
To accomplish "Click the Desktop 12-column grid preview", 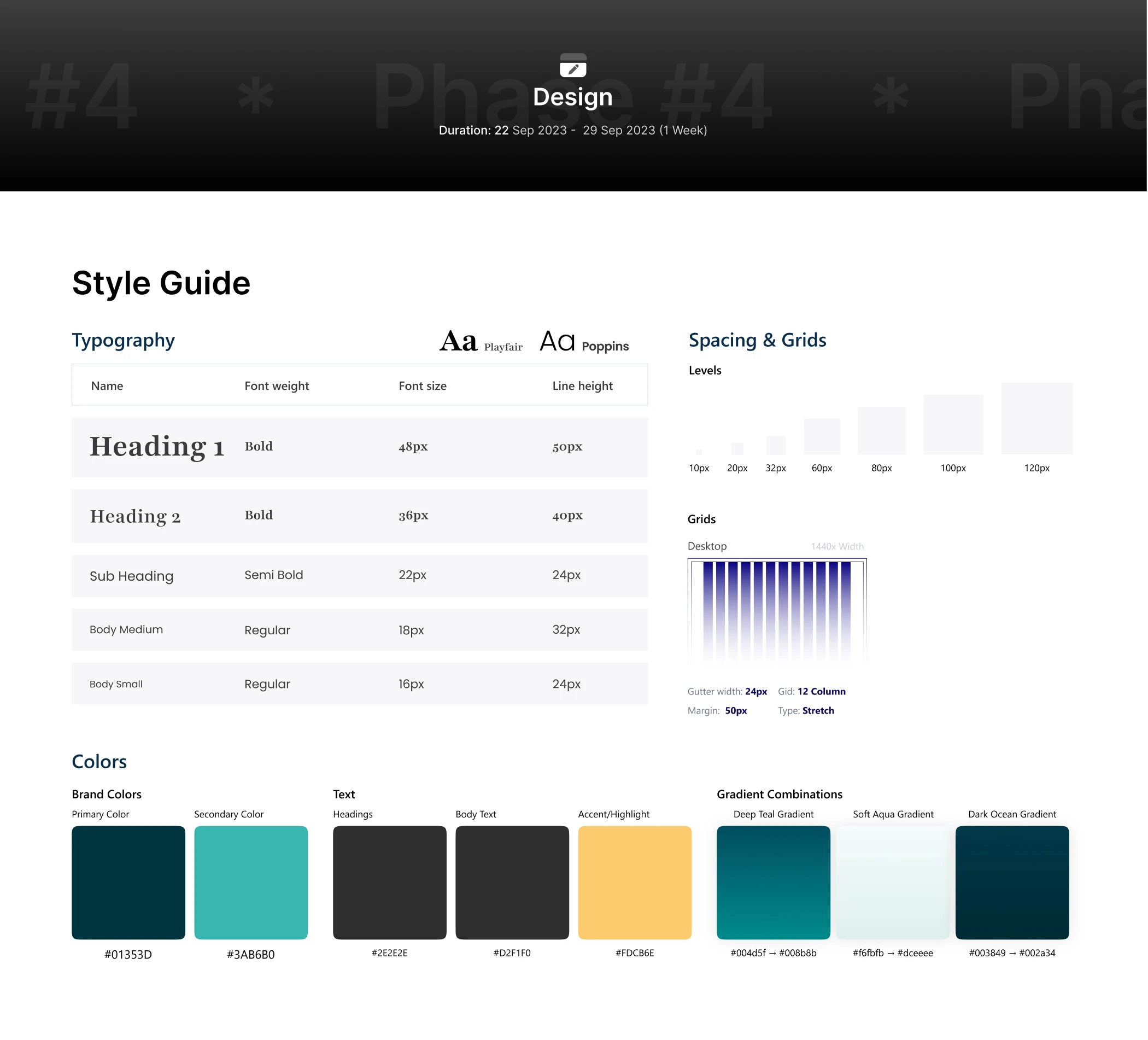I will 777,612.
